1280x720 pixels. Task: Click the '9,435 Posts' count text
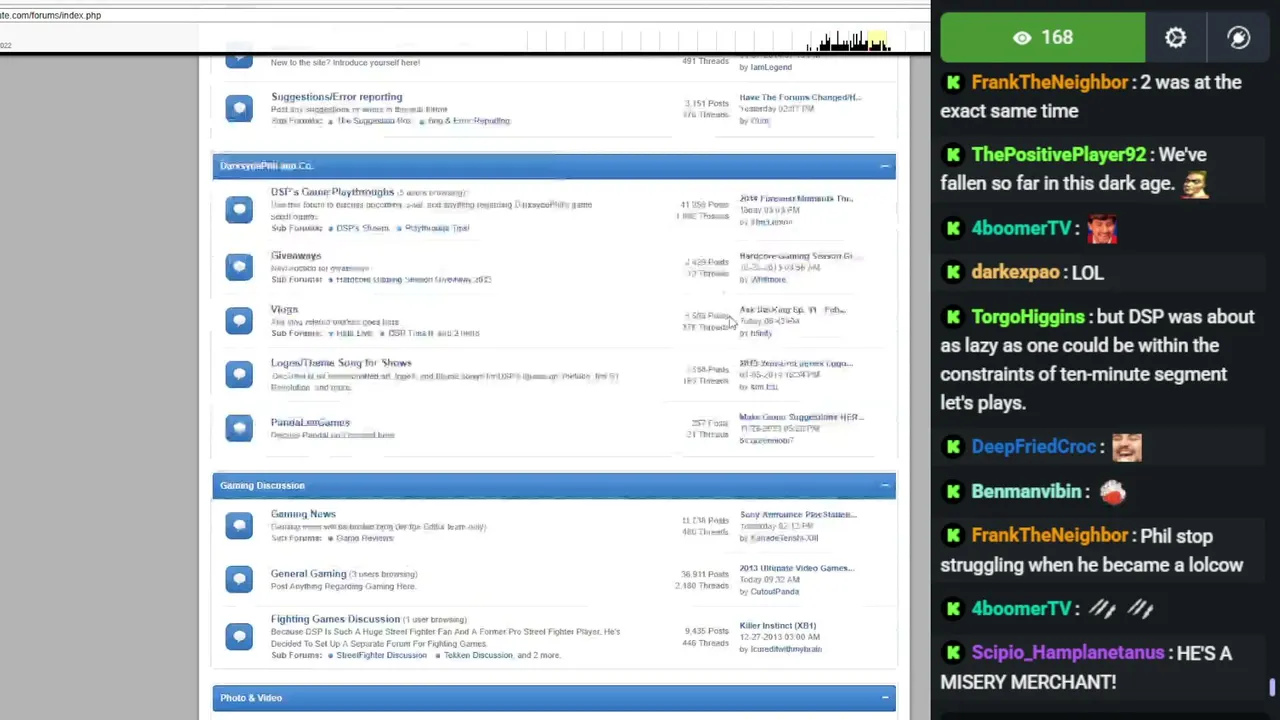[707, 632]
